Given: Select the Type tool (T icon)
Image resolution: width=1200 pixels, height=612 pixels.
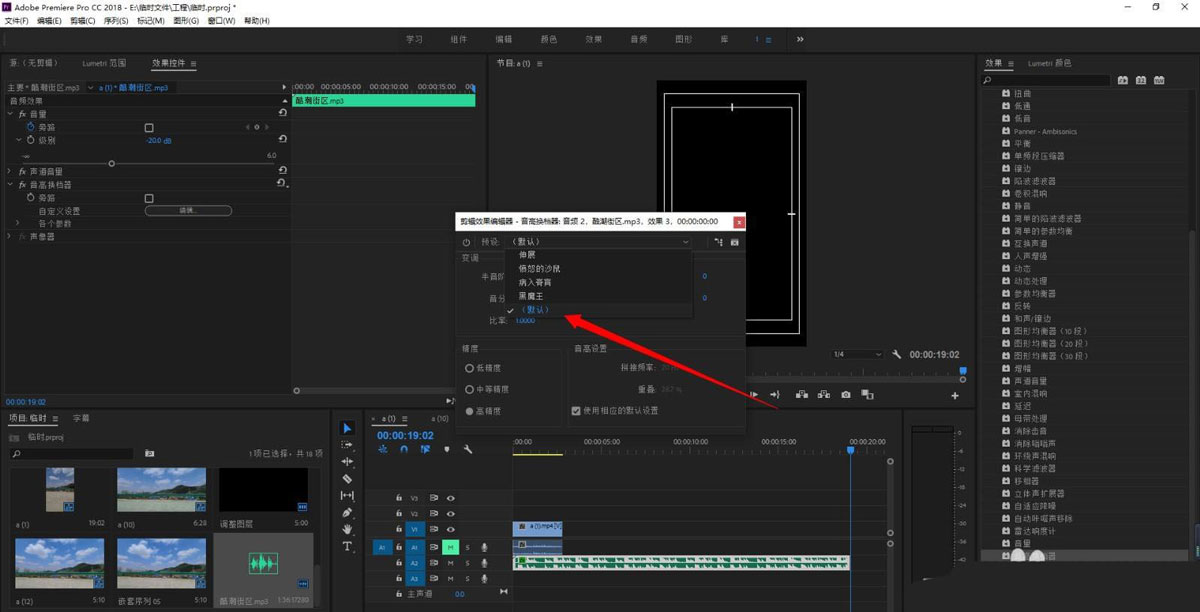Looking at the screenshot, I should [347, 546].
